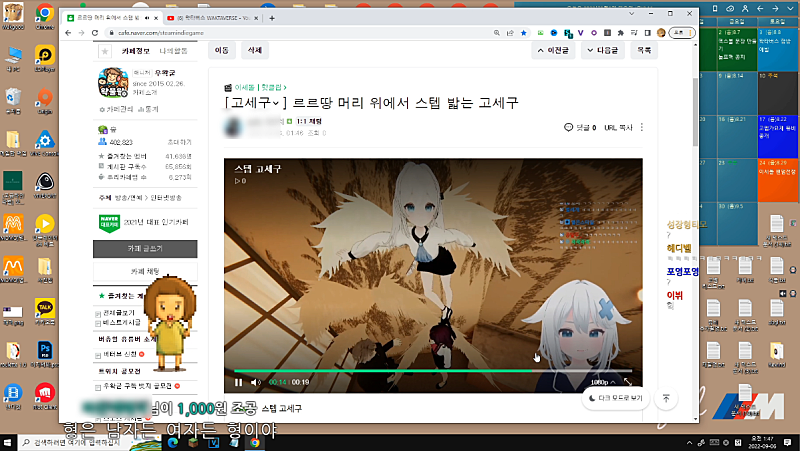Open the 이세돌 | 핫클립 board link
The width and height of the screenshot is (800, 451).
click(x=260, y=87)
